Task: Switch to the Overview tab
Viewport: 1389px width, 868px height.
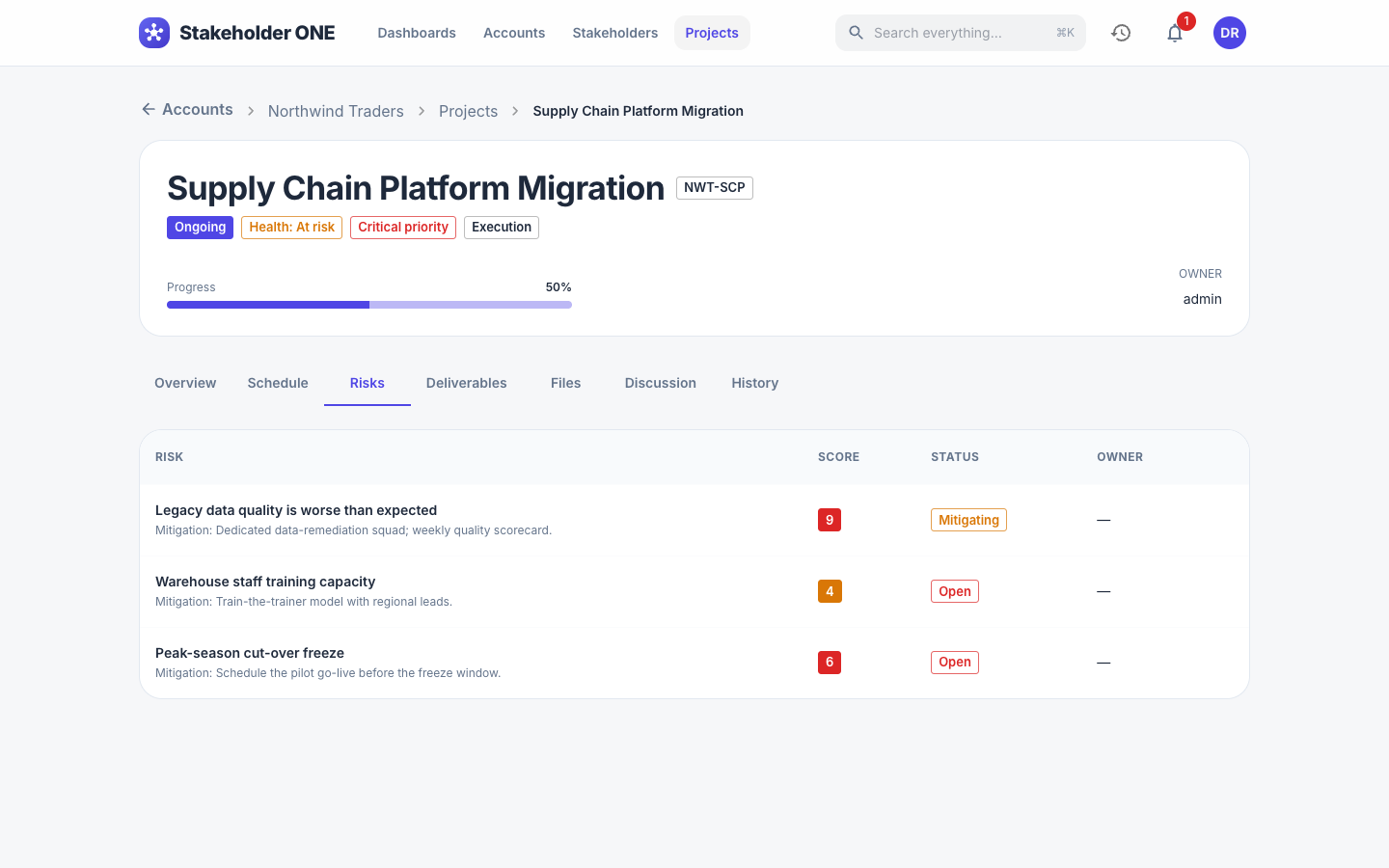Action: click(x=185, y=383)
